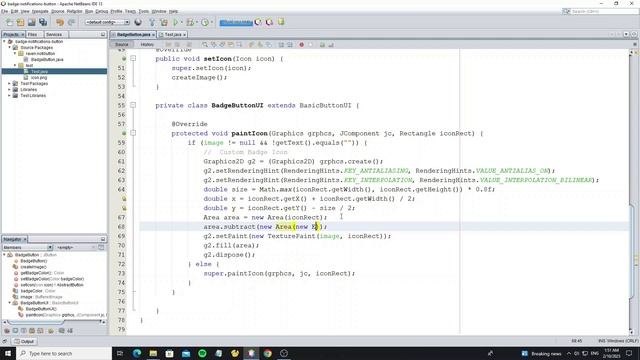This screenshot has width=640, height=360.
Task: Open Windows Start menu
Action: (x=8, y=353)
